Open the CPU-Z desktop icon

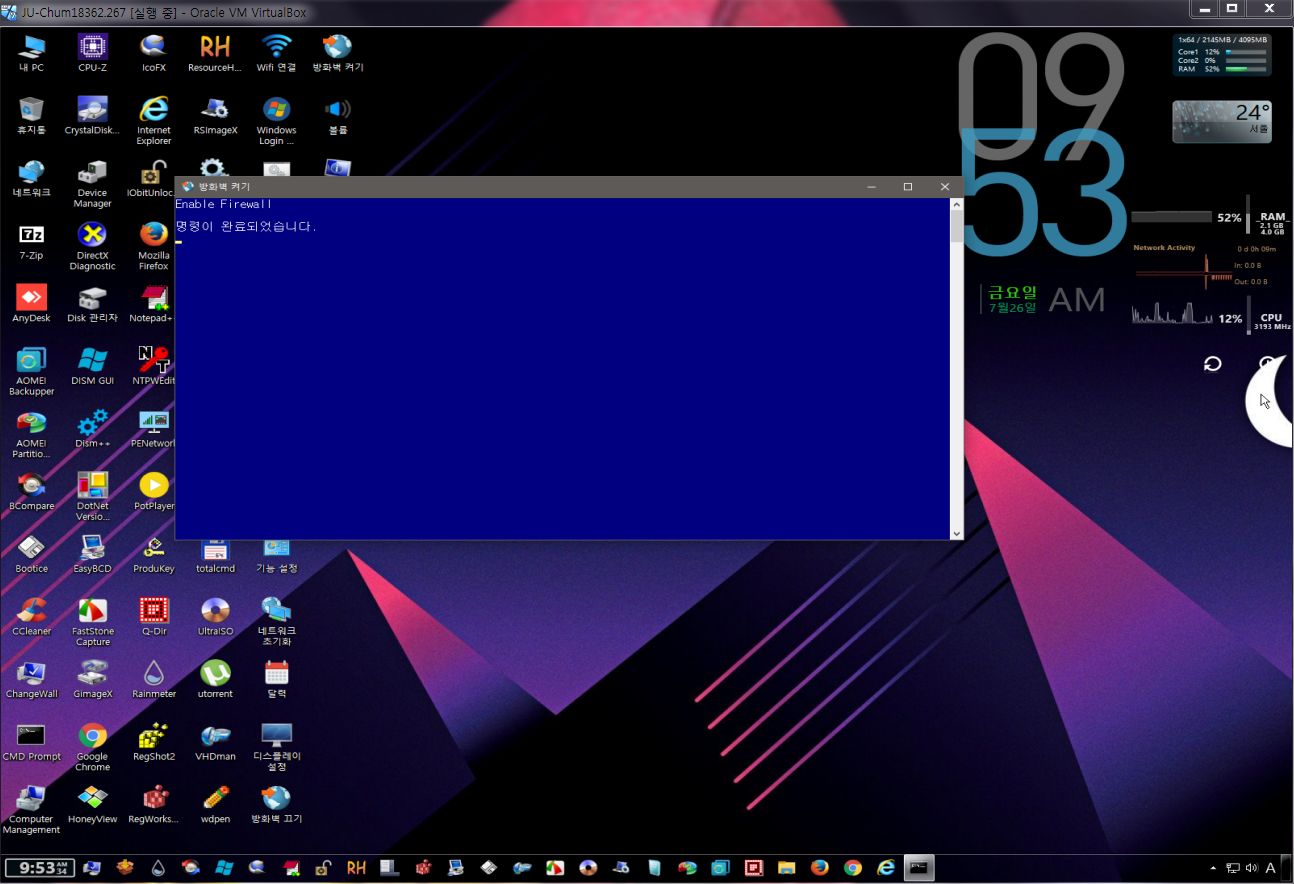(92, 53)
